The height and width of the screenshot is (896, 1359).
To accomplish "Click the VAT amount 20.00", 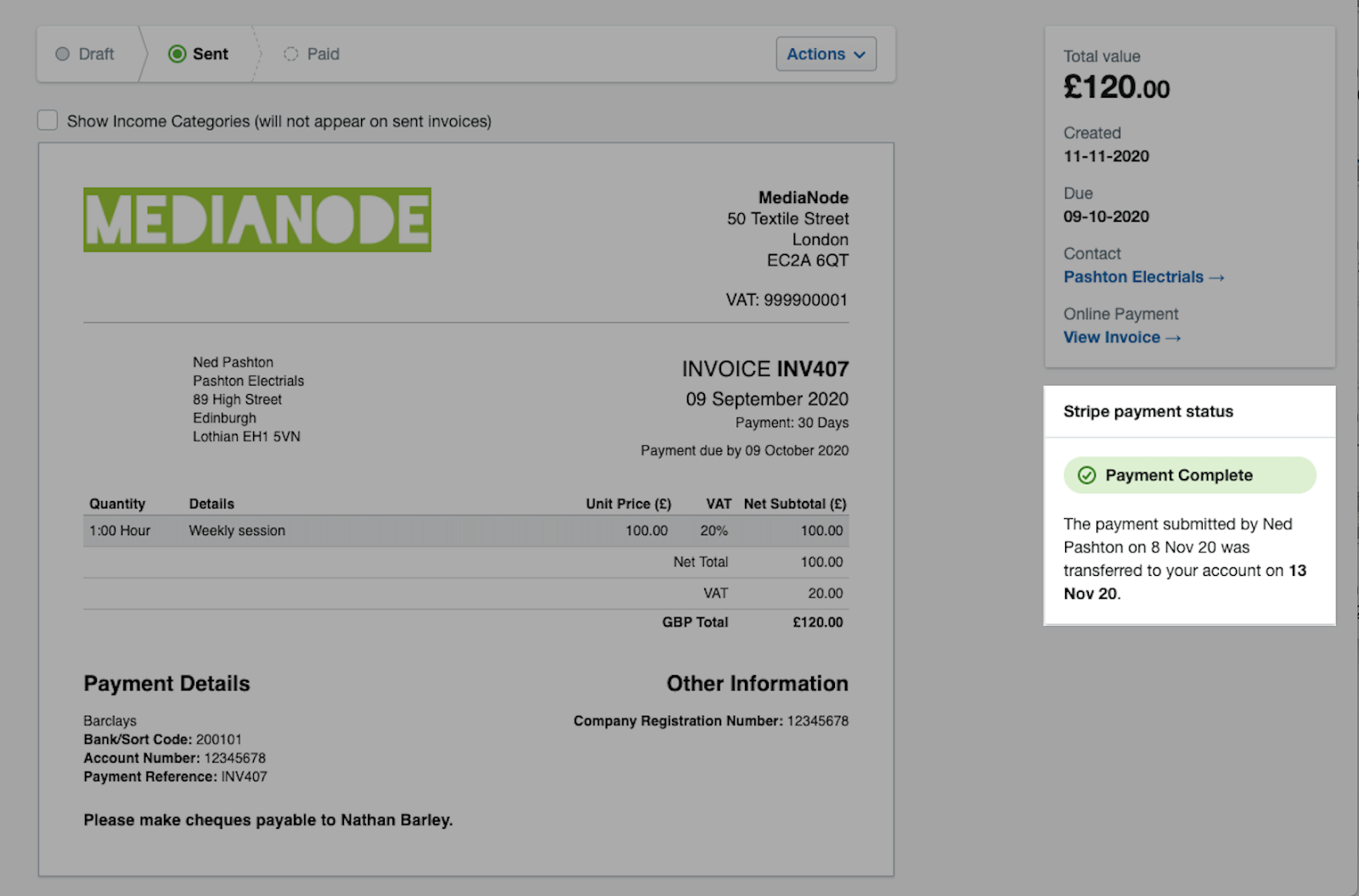I will pyautogui.click(x=826, y=594).
